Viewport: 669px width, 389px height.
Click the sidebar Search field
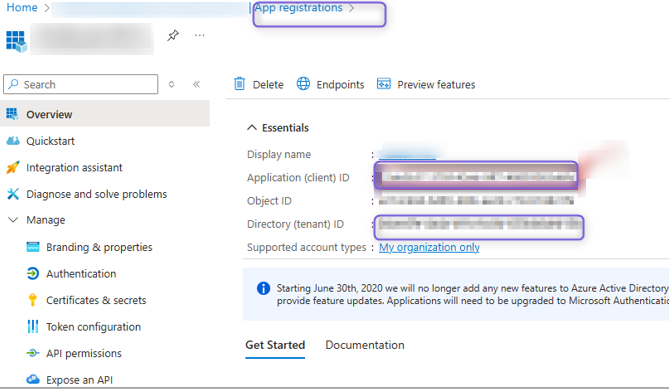(80, 84)
